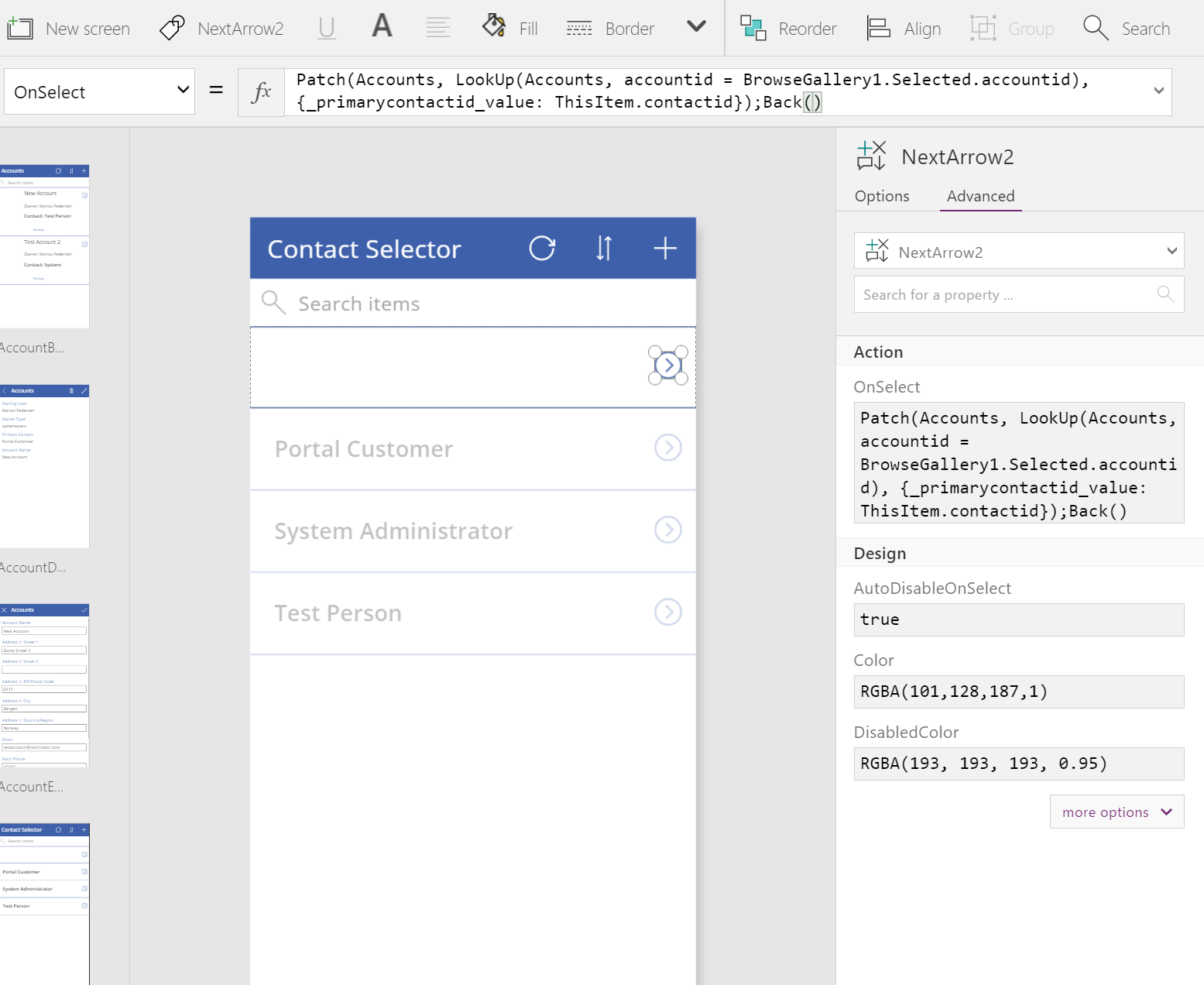The height and width of the screenshot is (985, 1204).
Task: Switch to the Advanced tab
Action: pyautogui.click(x=980, y=196)
